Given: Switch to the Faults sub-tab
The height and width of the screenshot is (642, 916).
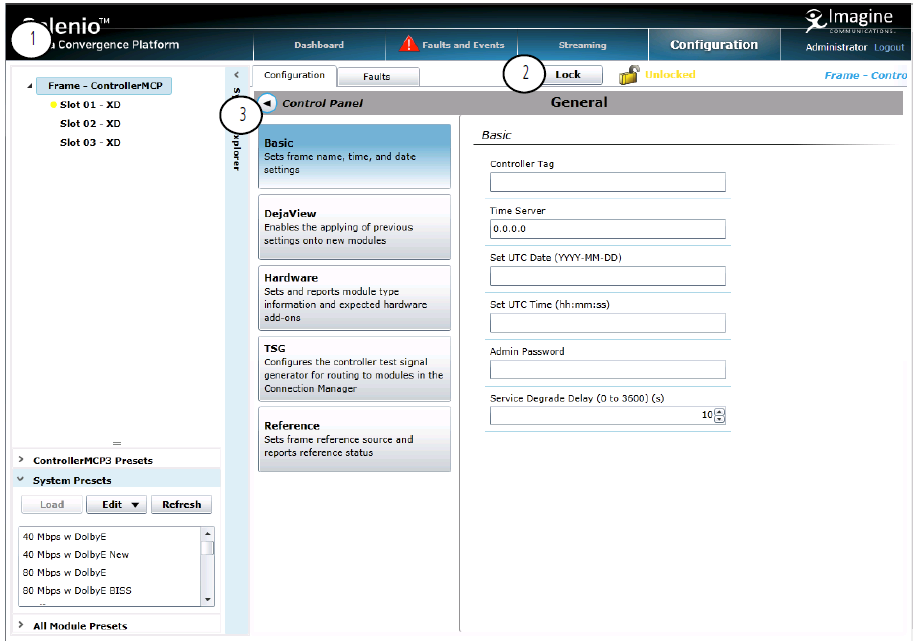Looking at the screenshot, I should point(377,77).
